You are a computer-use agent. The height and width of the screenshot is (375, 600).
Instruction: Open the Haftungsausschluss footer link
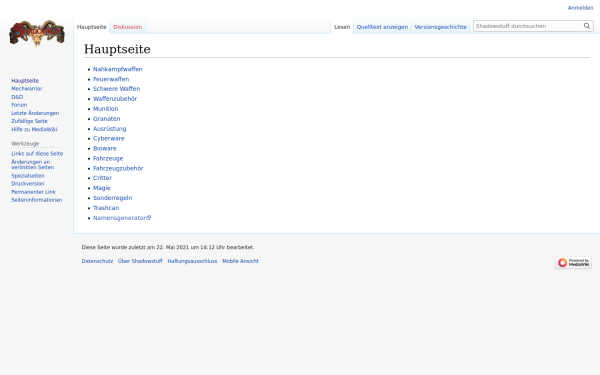pyautogui.click(x=192, y=261)
